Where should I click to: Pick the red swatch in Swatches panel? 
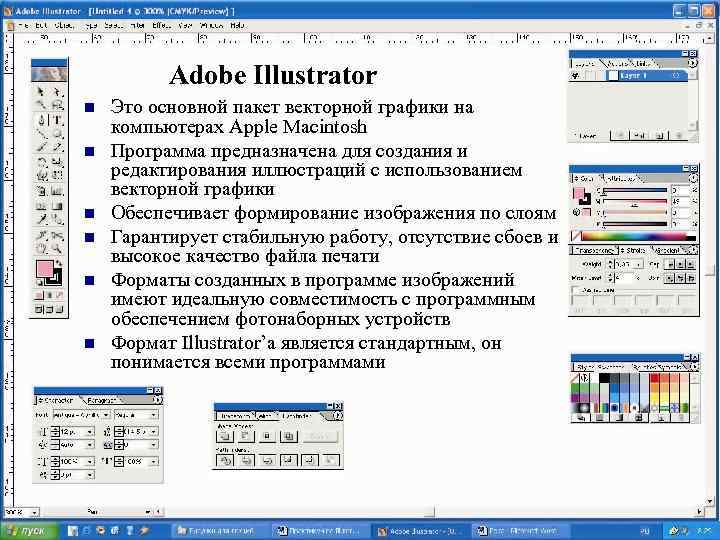click(x=654, y=378)
